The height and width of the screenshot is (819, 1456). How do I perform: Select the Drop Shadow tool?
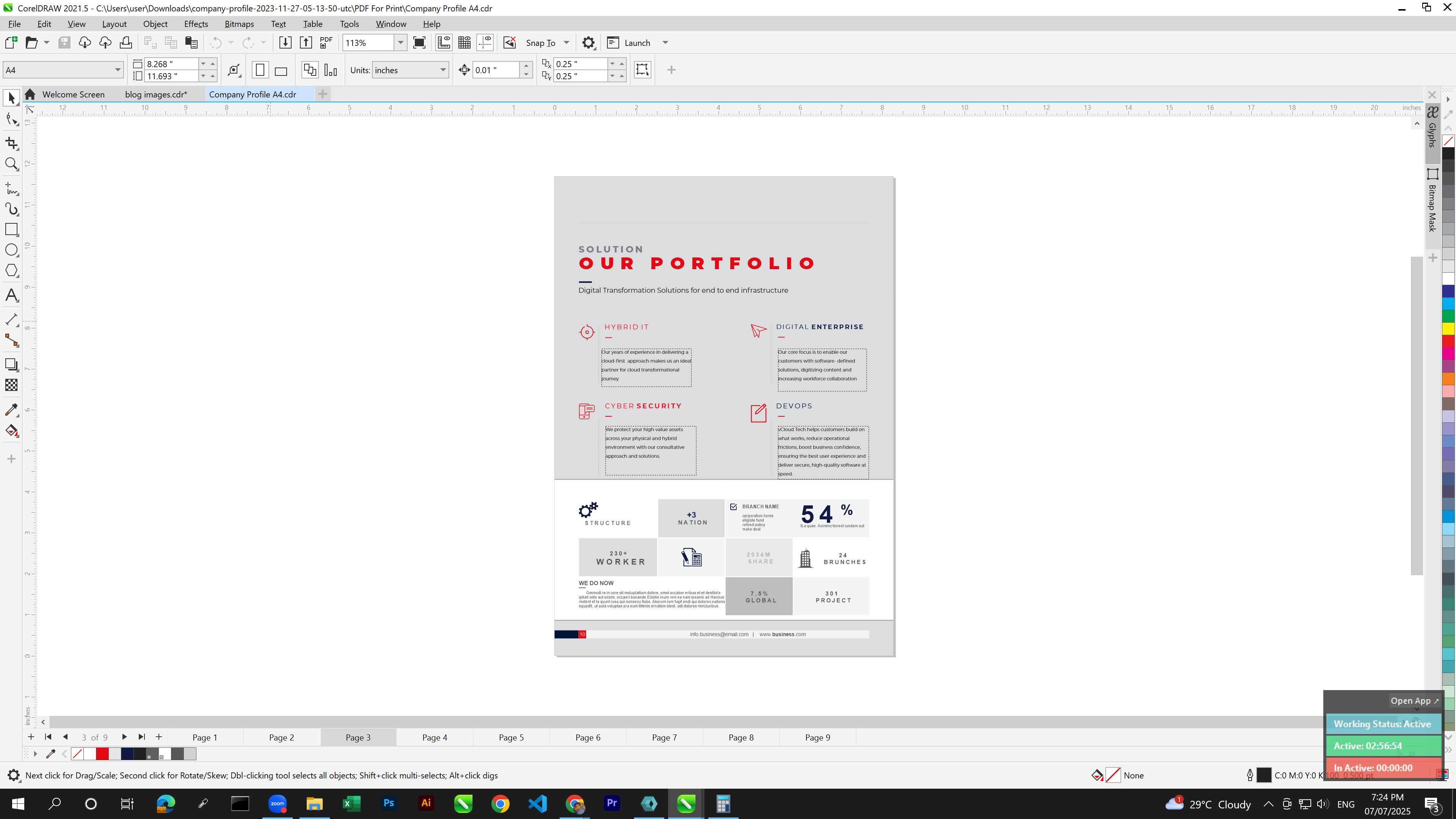coord(11,364)
